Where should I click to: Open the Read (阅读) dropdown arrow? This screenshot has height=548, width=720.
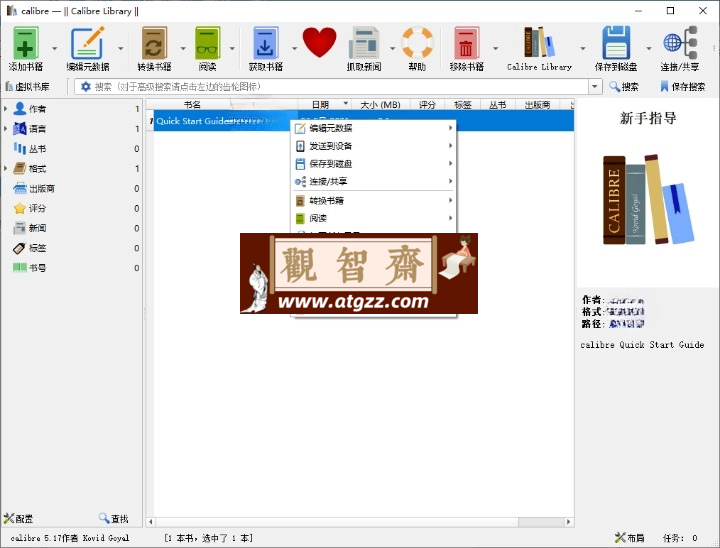pos(232,48)
